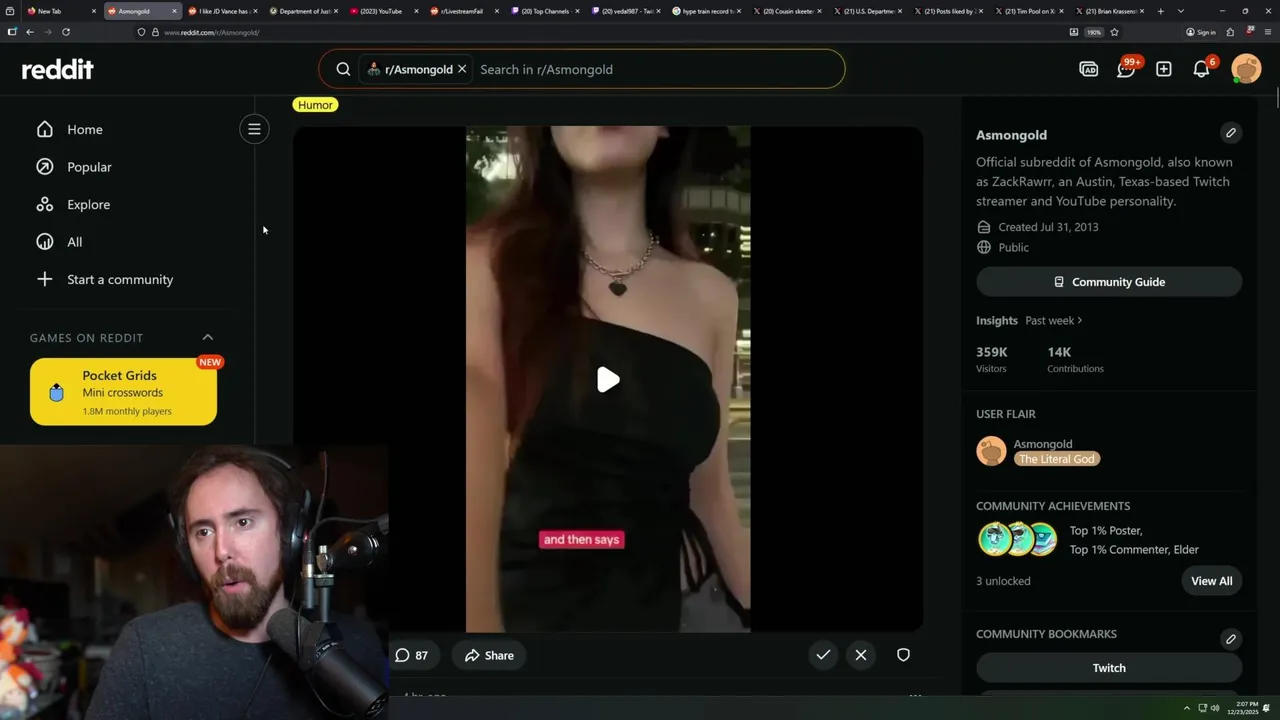Collapse the Games on Reddit section
This screenshot has width=1280, height=720.
(x=208, y=337)
